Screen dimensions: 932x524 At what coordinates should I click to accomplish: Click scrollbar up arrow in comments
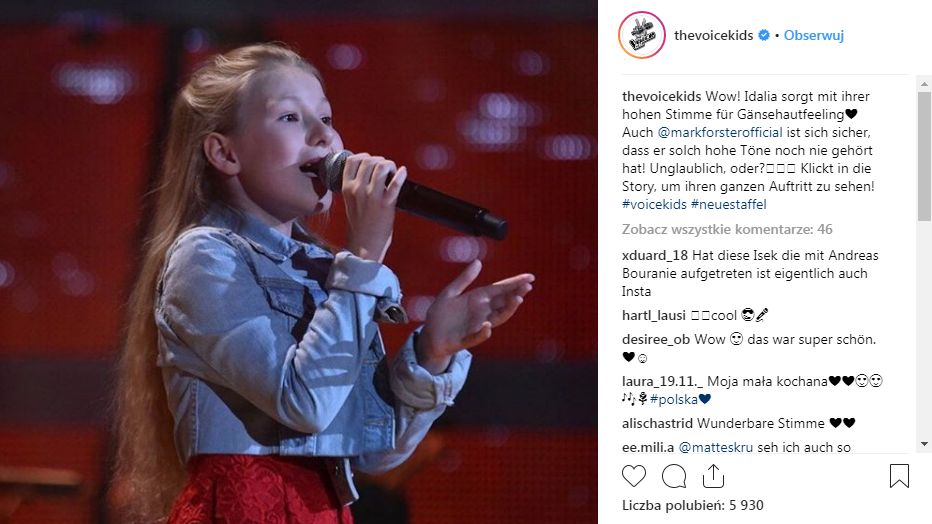pyautogui.click(x=924, y=84)
